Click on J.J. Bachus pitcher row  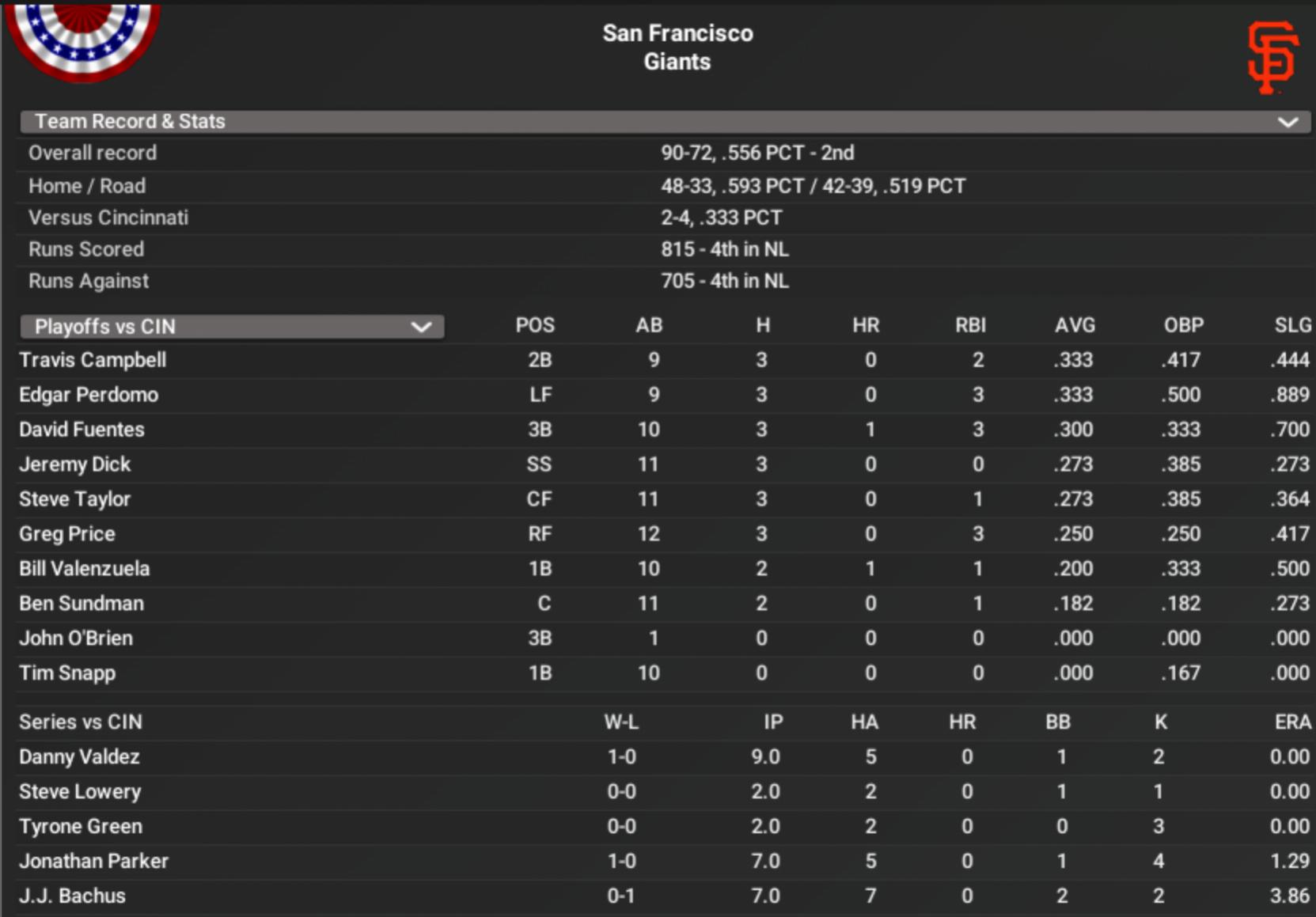pyautogui.click(x=72, y=896)
